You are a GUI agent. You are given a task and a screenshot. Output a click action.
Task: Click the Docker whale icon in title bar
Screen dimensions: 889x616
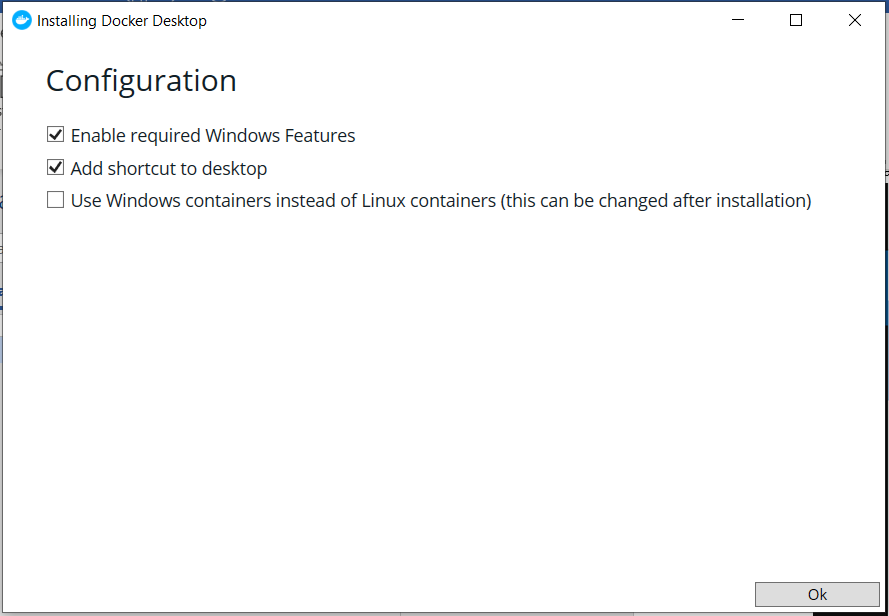[22, 20]
